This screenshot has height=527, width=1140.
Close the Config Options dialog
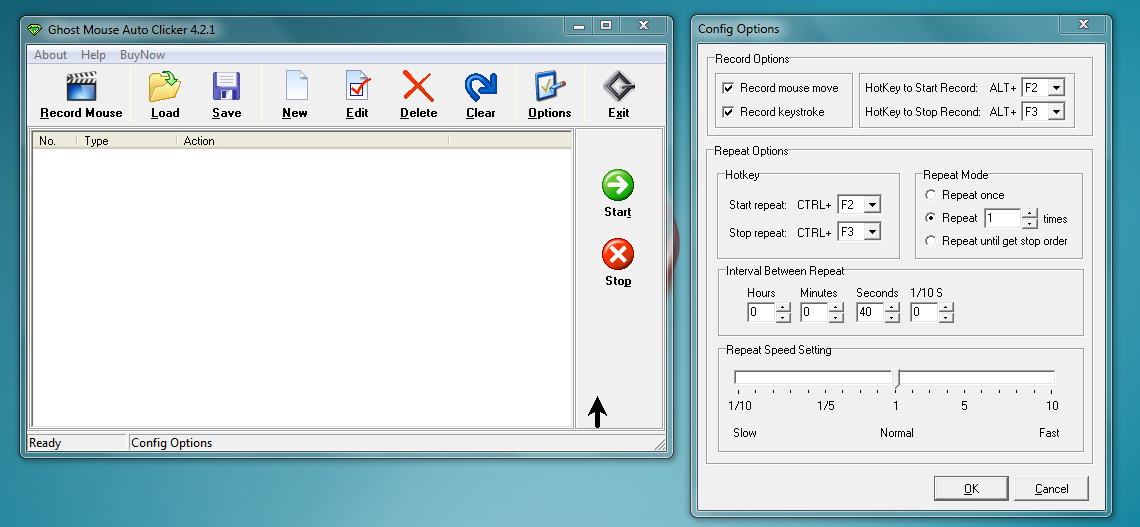click(1083, 25)
